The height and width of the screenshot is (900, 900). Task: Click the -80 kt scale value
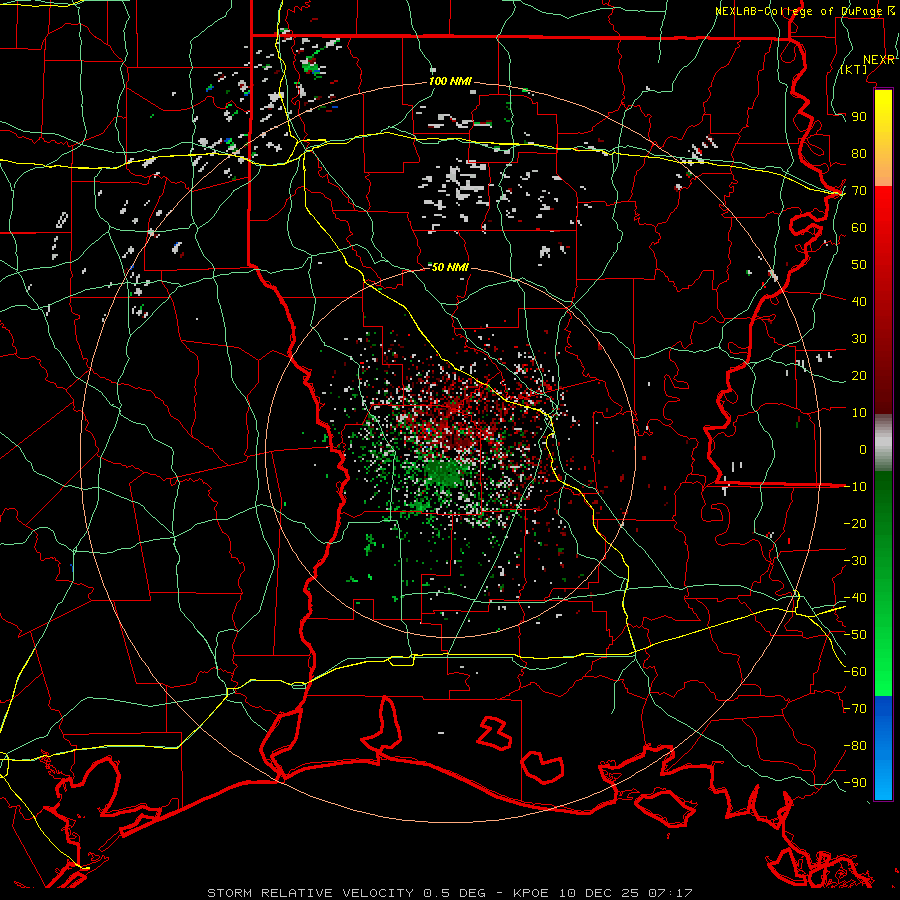(x=855, y=746)
